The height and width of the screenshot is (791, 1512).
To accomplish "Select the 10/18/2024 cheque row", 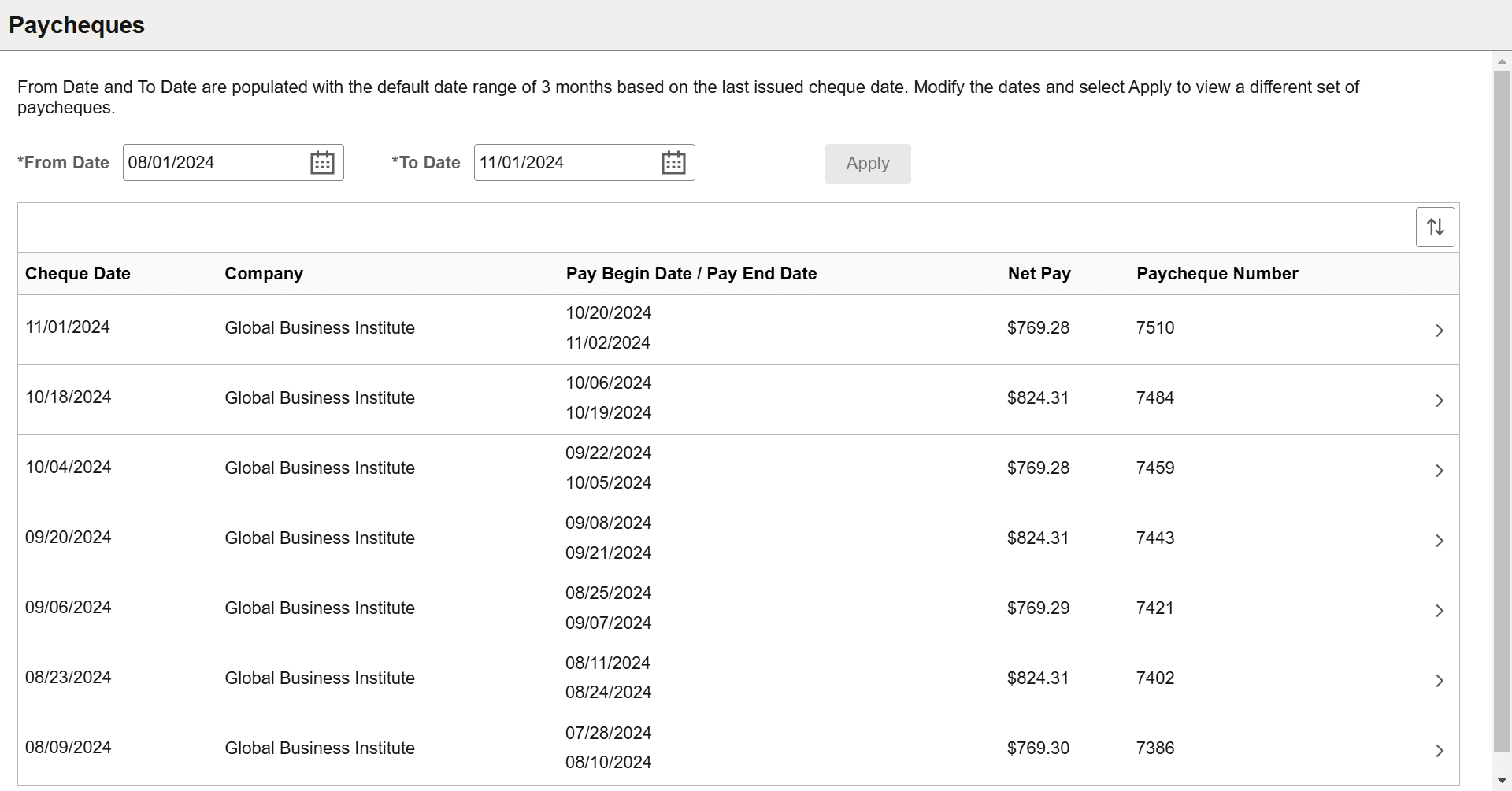I will pos(738,400).
